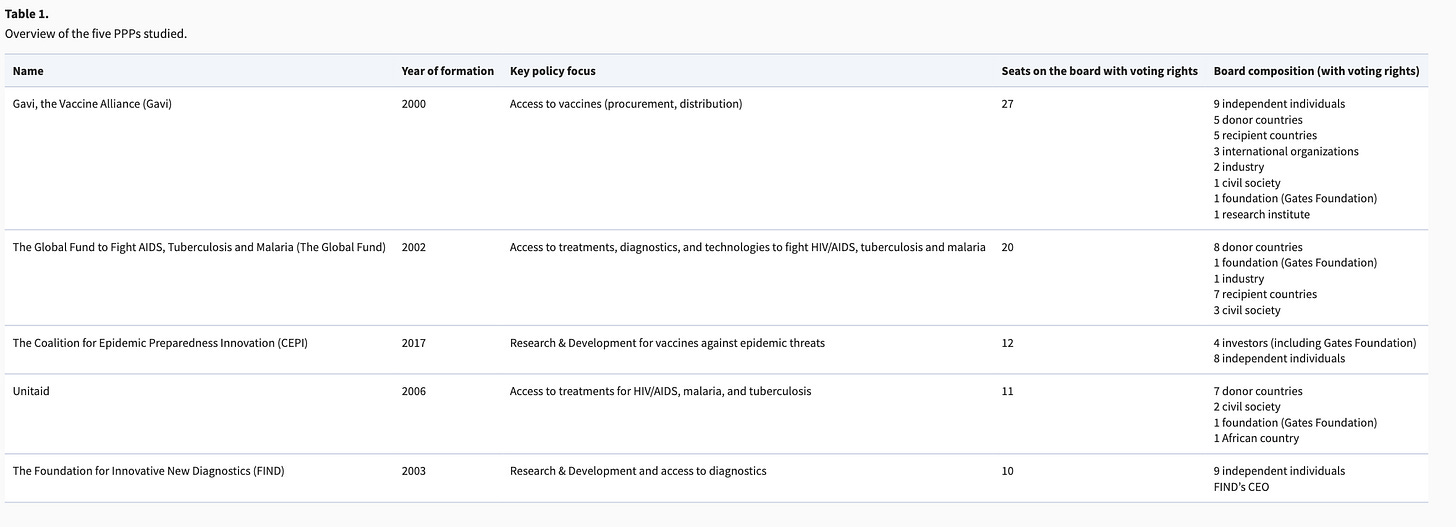Click the "Table 1." caption label
Screen dimensions: 1456x527
[x=27, y=14]
